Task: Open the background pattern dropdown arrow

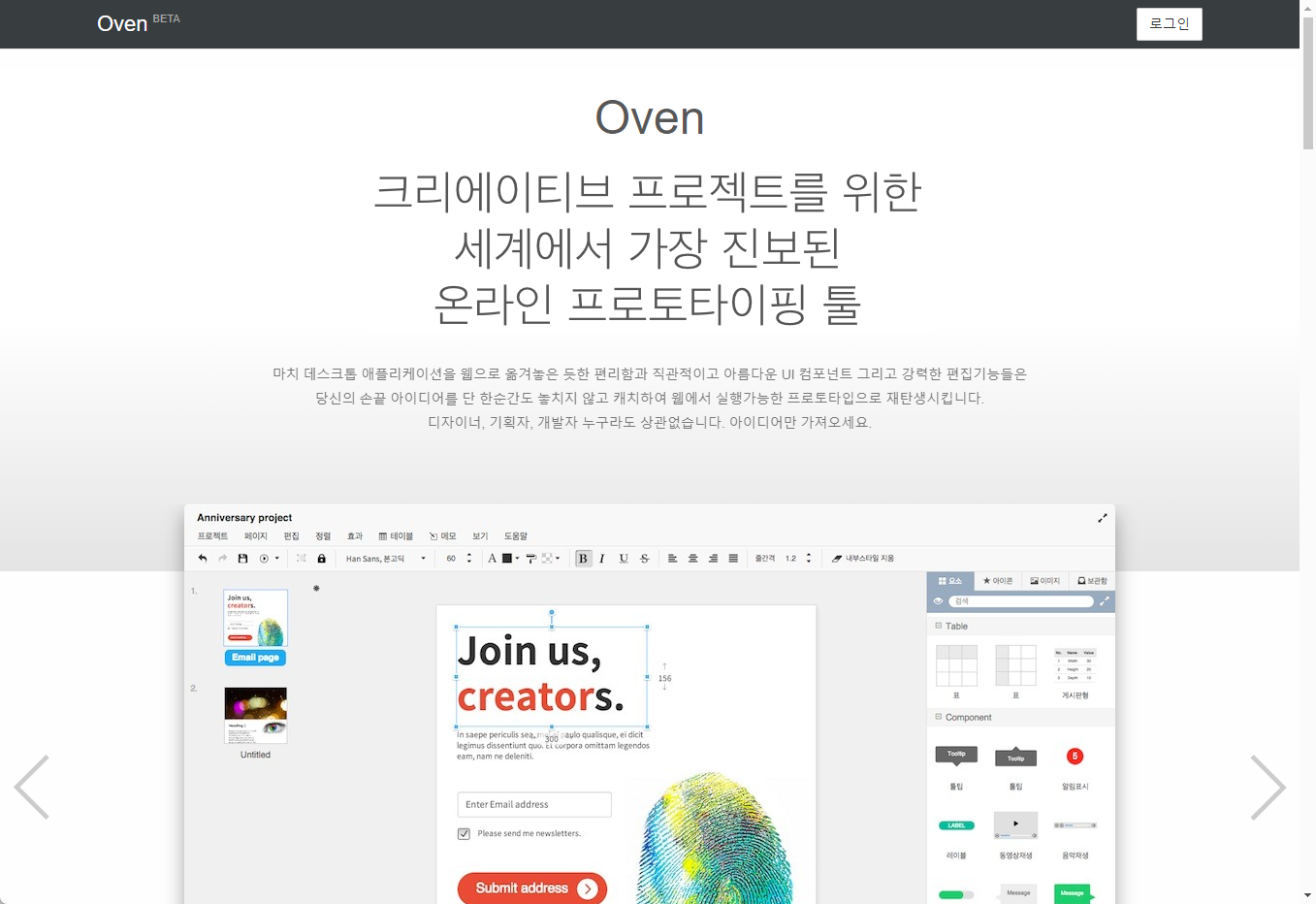Action: (558, 559)
